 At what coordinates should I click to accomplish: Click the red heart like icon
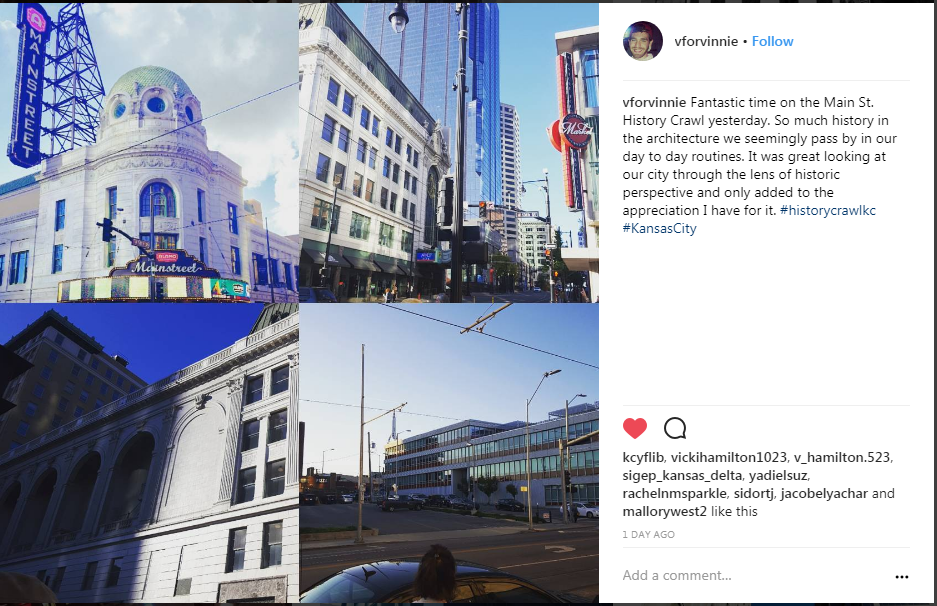[x=635, y=428]
